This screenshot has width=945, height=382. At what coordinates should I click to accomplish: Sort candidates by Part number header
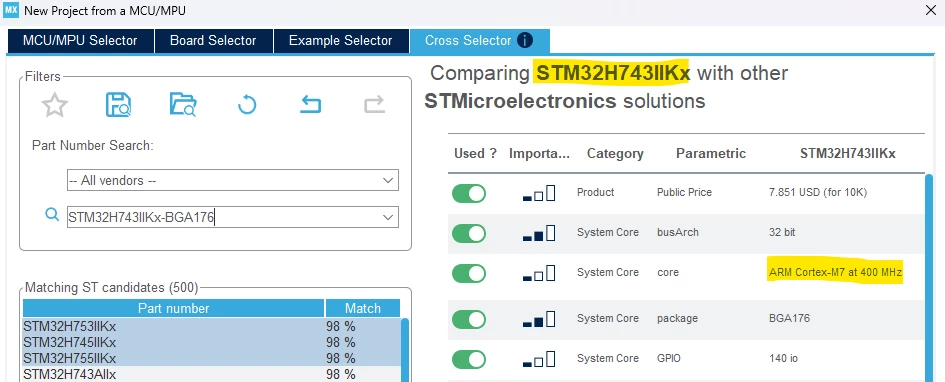coord(174,308)
